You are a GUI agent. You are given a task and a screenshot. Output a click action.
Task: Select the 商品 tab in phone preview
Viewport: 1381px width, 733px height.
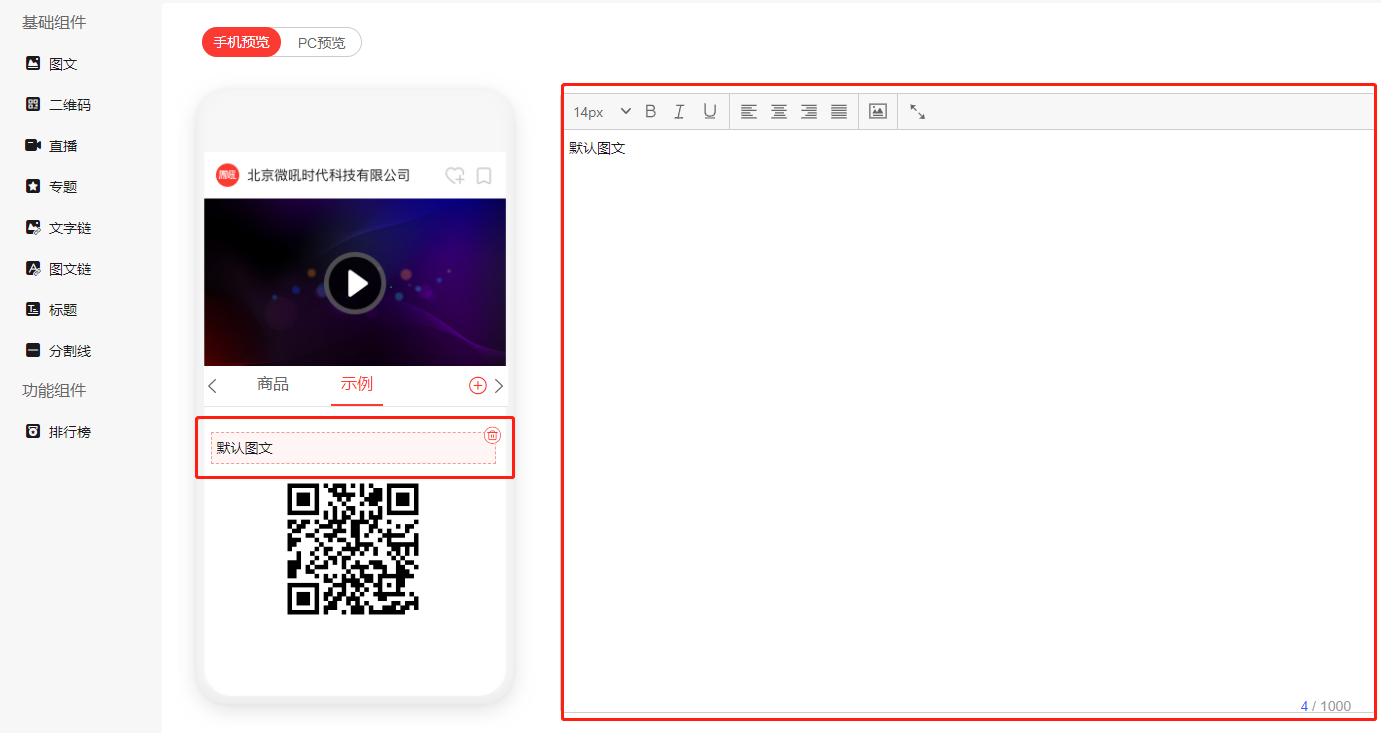[x=273, y=384]
